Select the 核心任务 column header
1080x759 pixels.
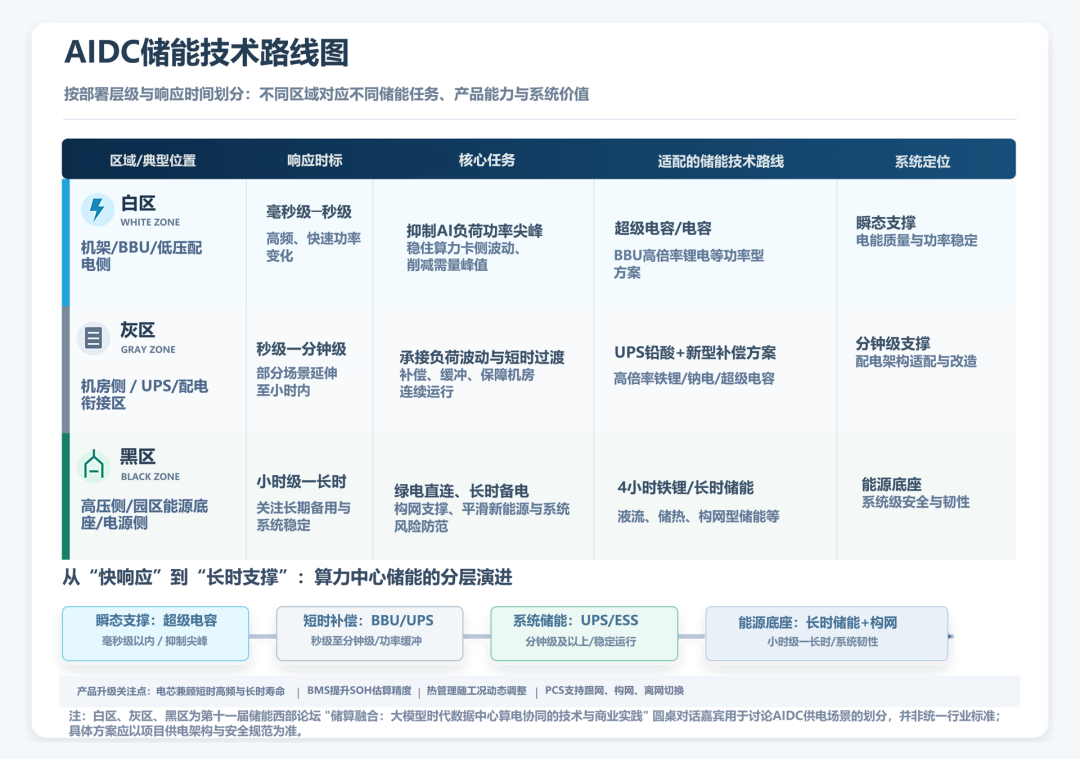487,160
